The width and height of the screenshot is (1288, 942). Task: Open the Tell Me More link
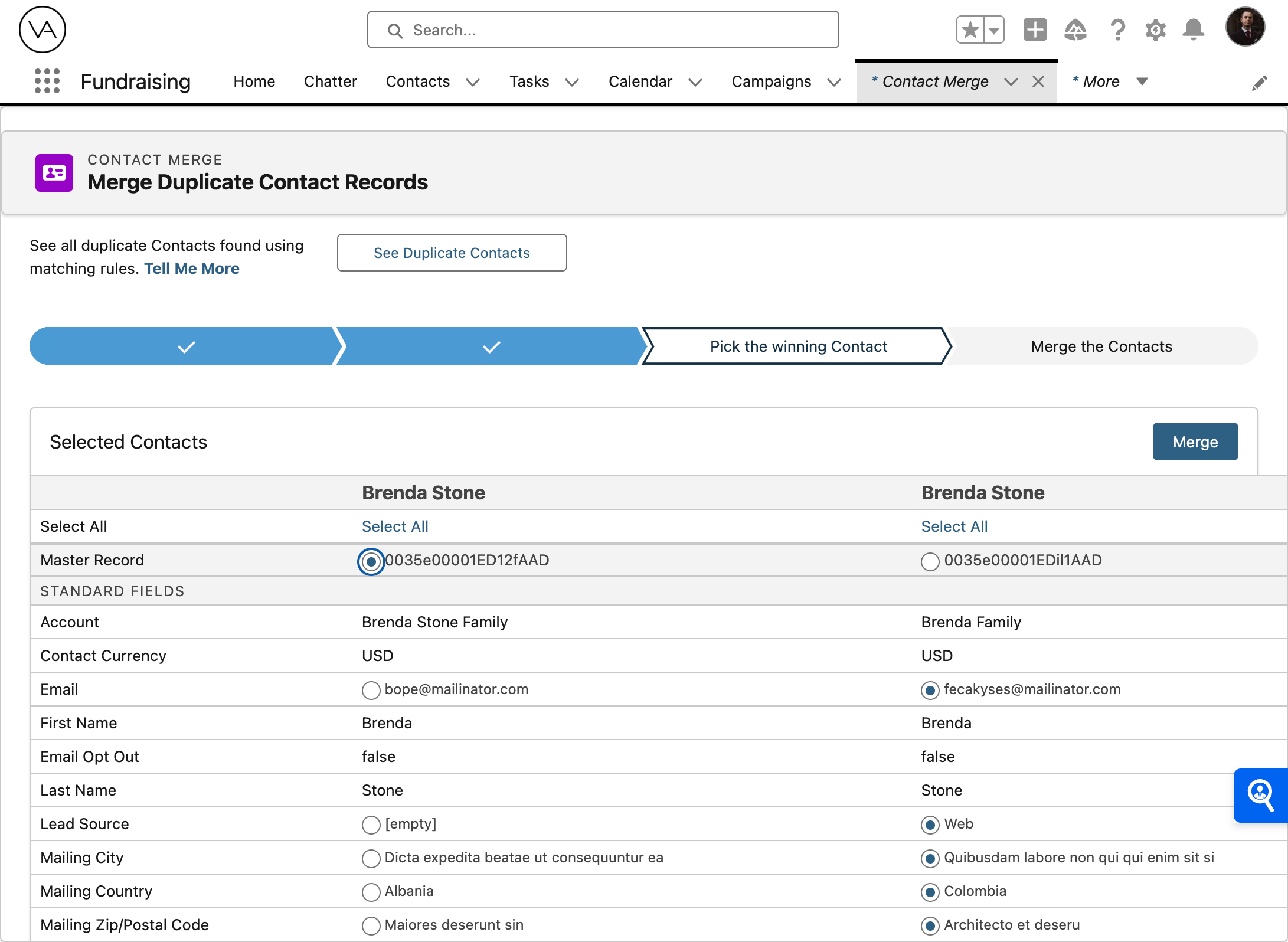point(192,269)
